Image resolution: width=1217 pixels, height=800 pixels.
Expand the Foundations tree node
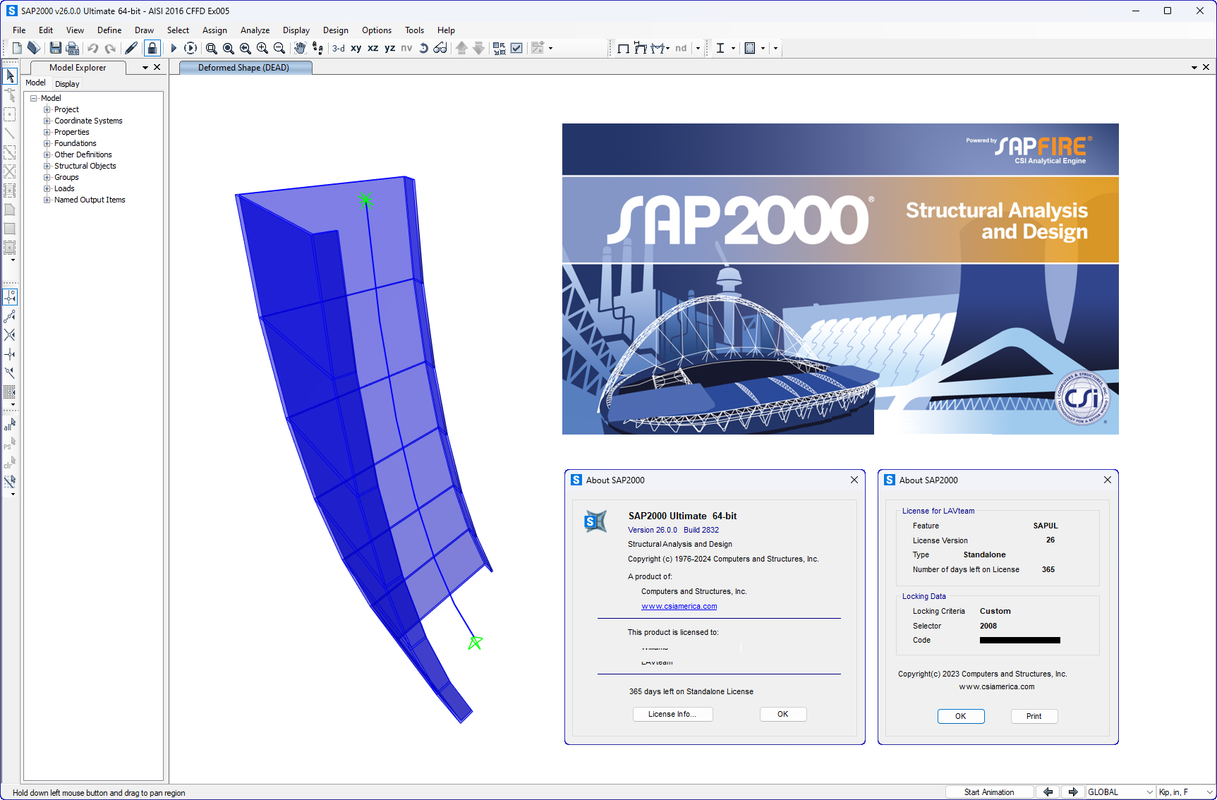(47, 143)
